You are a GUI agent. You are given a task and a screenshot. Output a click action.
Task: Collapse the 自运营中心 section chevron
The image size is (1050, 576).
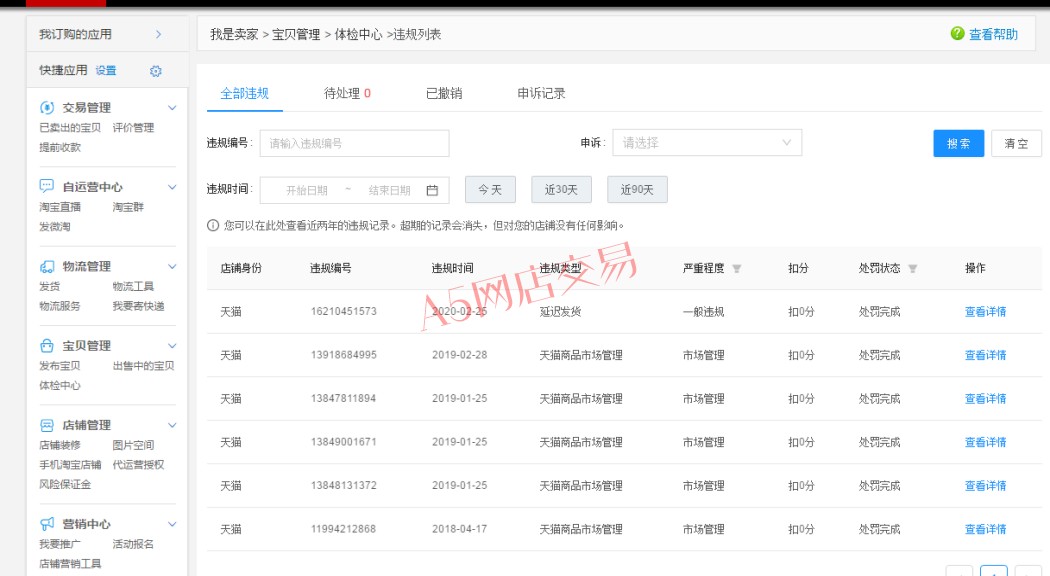point(172,187)
